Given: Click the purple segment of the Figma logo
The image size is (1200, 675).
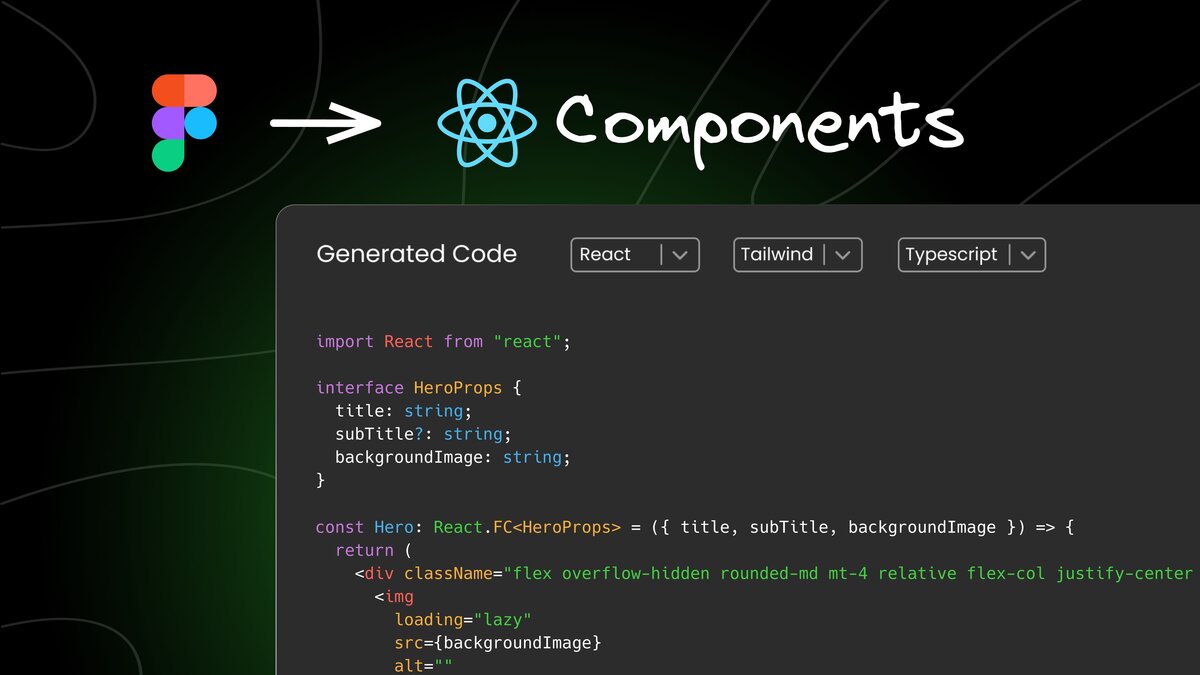Looking at the screenshot, I should click(x=166, y=122).
